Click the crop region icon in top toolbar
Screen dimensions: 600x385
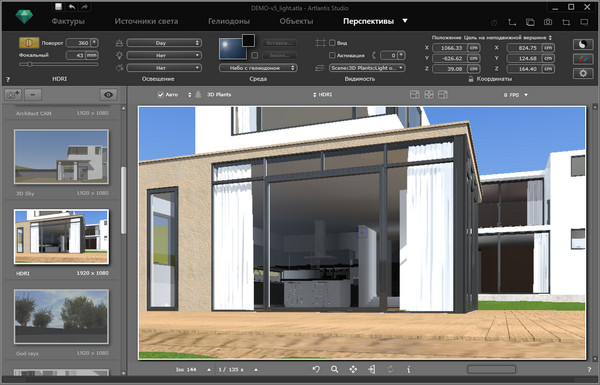tap(566, 22)
